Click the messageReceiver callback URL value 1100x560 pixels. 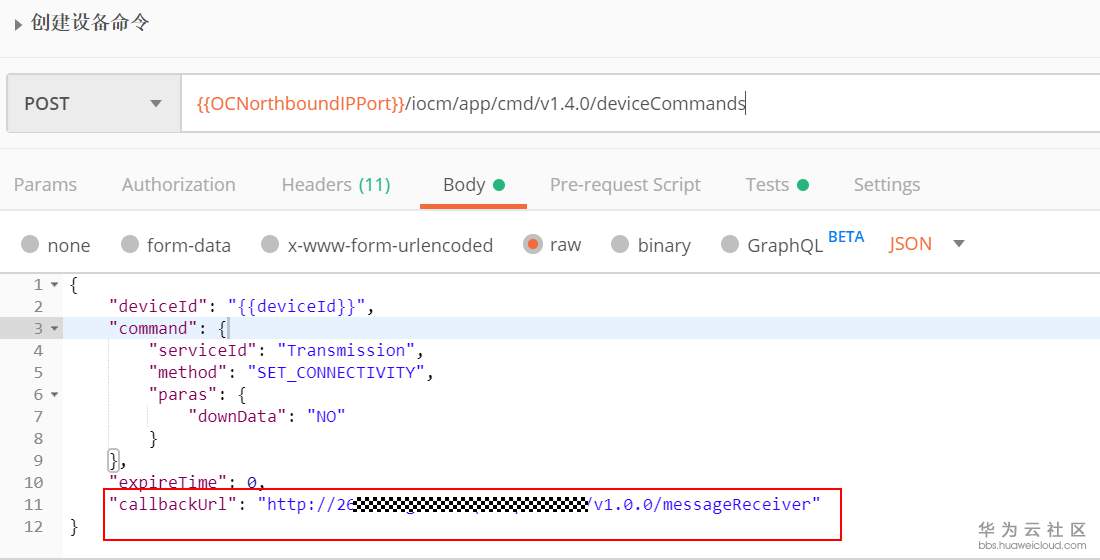pos(539,504)
